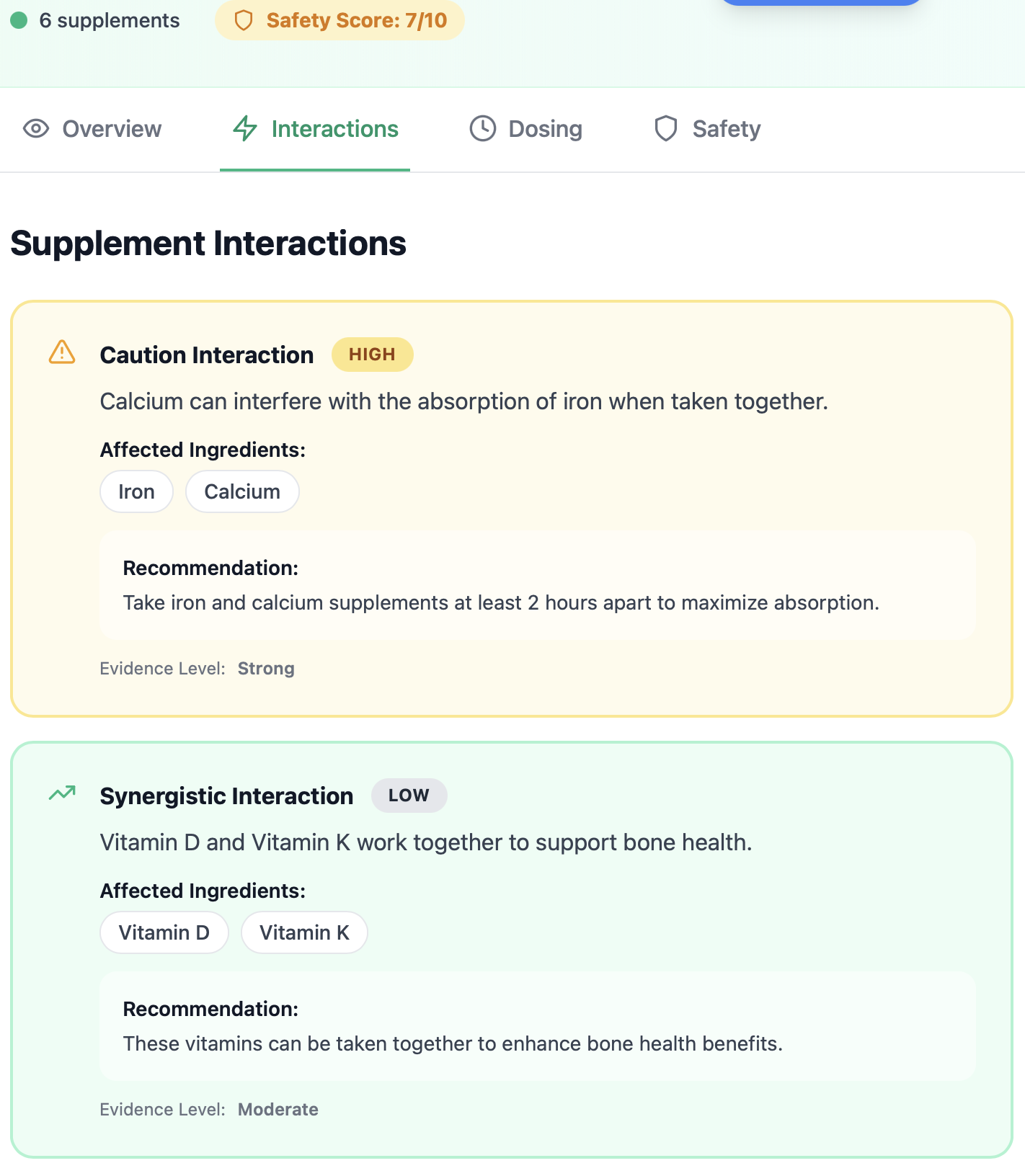Click the Vitamin D ingredient chip
The image size is (1025, 1176).
[x=164, y=932]
